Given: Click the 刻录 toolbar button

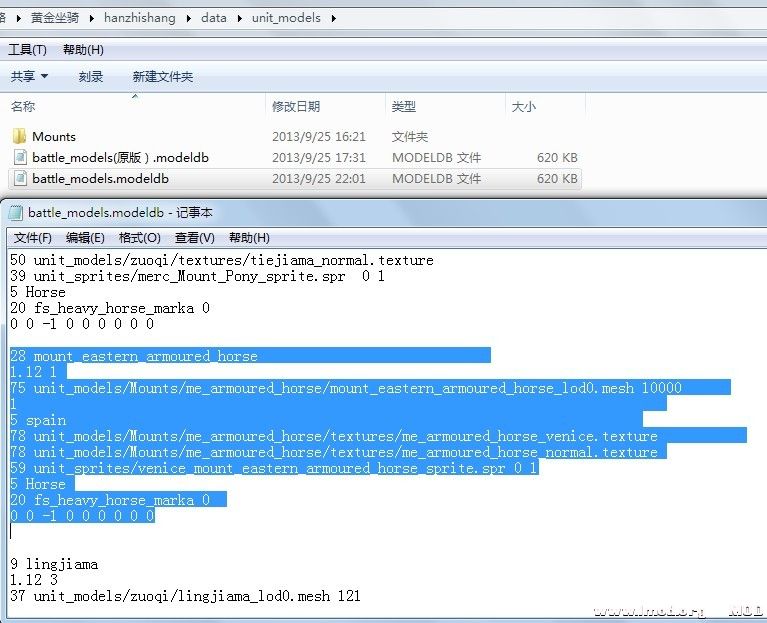Looking at the screenshot, I should [x=91, y=76].
